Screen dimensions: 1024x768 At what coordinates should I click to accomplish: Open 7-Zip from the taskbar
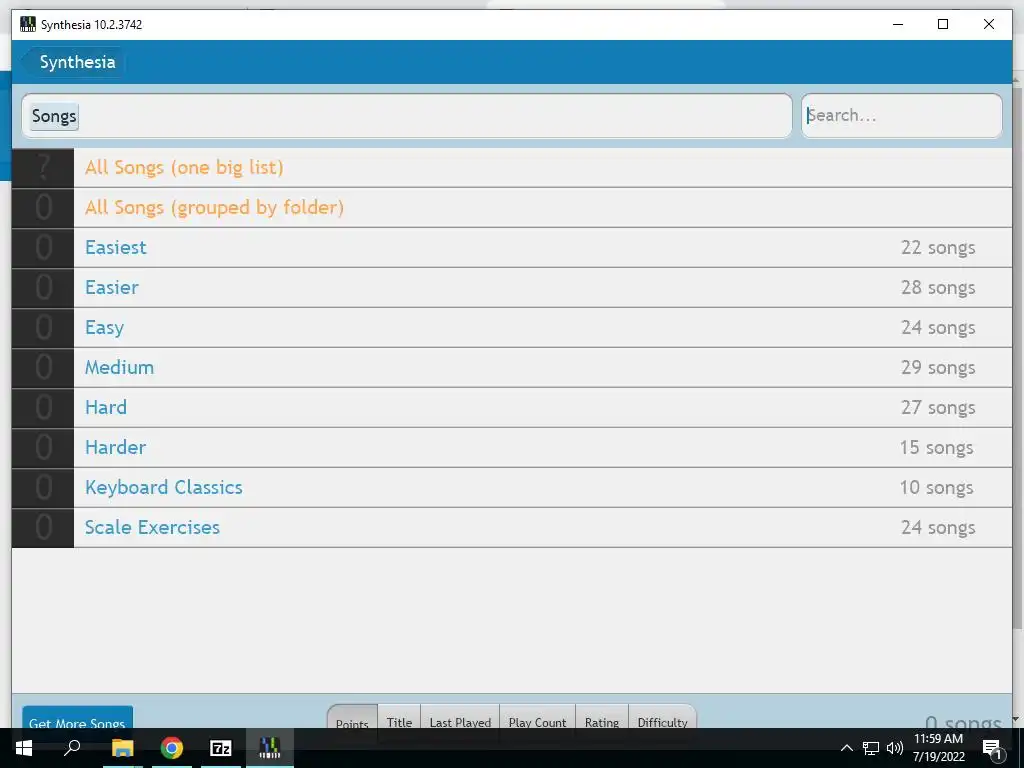221,748
